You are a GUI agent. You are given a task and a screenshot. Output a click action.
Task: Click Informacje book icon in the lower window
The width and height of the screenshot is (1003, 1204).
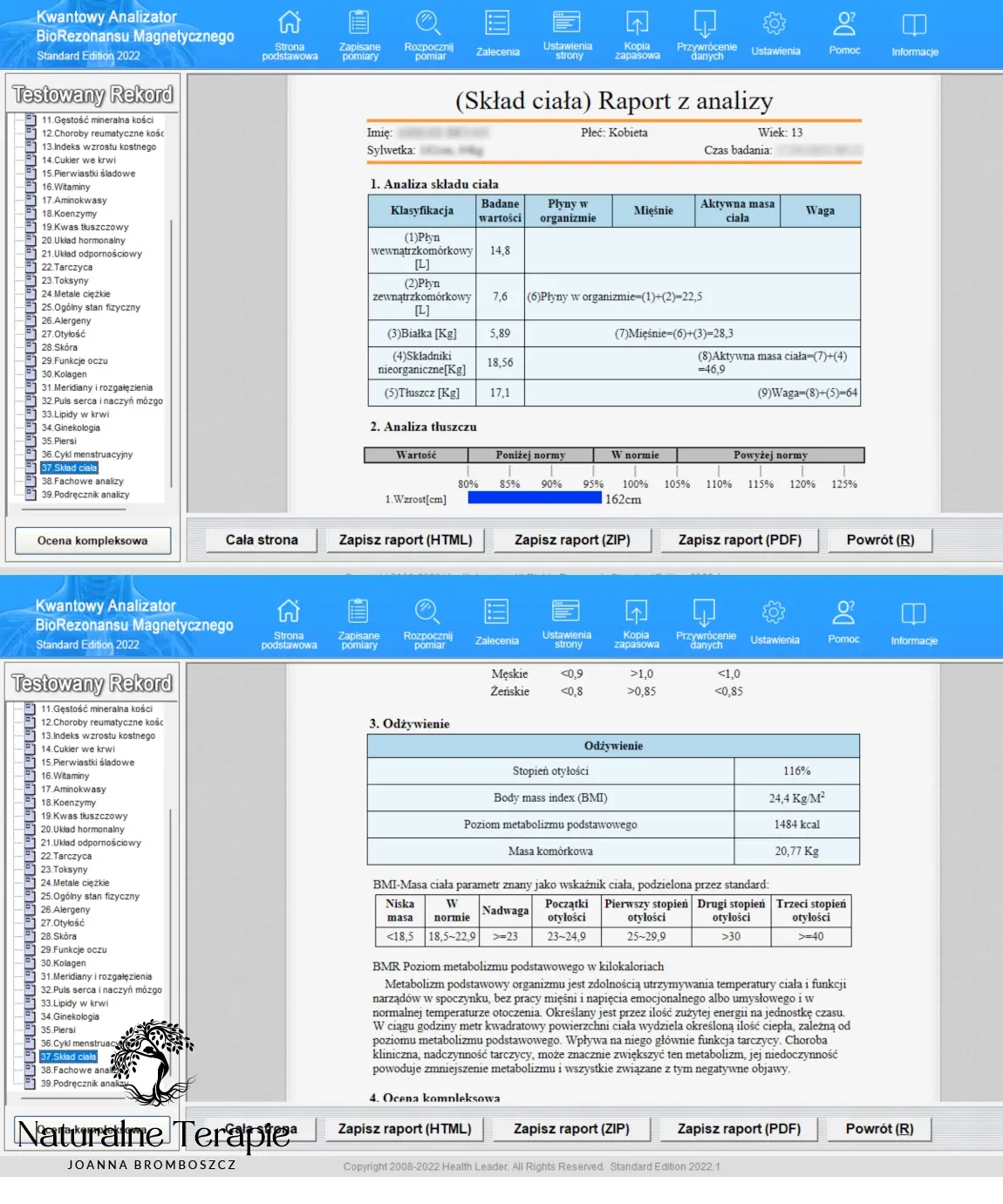[914, 614]
